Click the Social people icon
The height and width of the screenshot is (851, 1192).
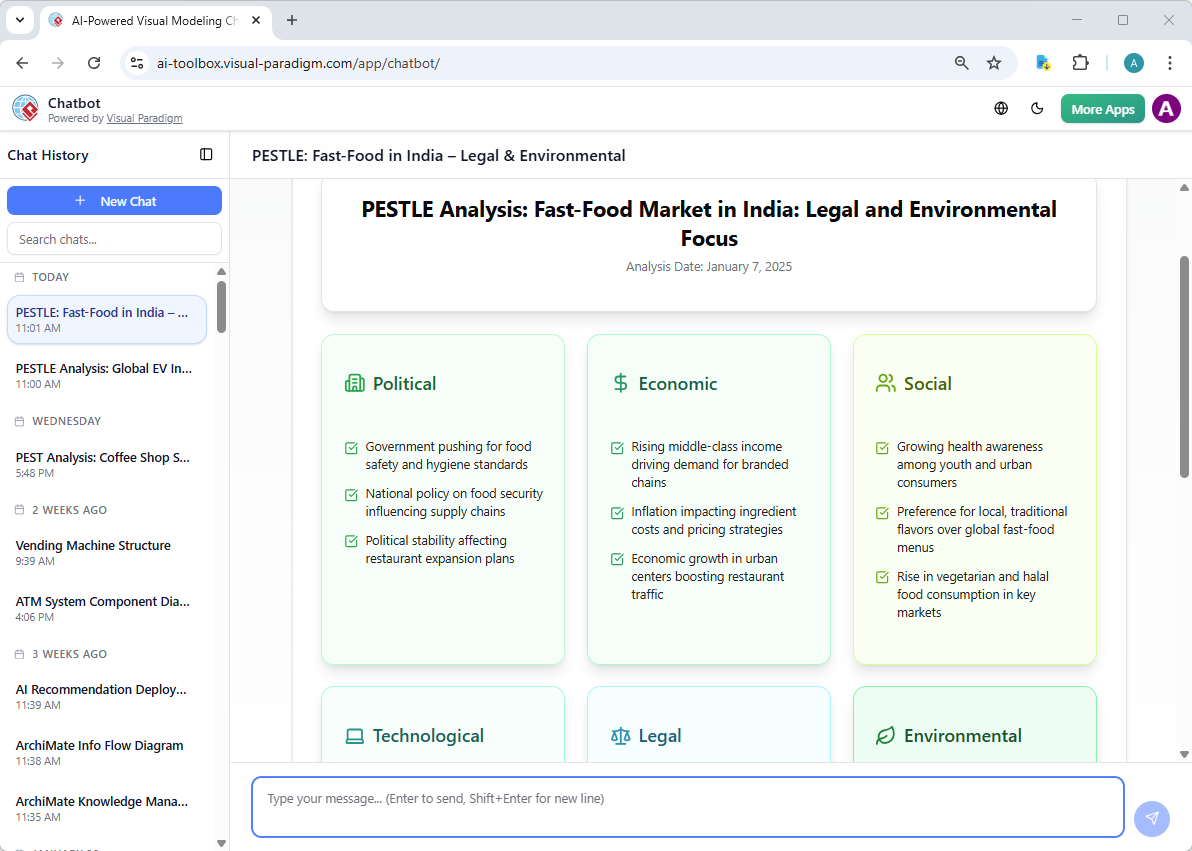pos(885,382)
